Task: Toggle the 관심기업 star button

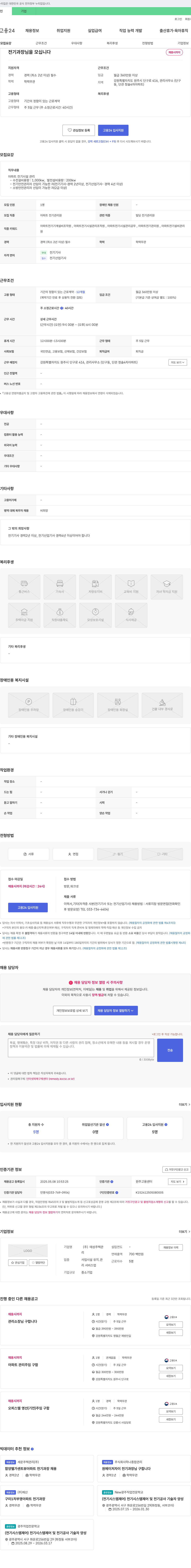Action: point(18,1262)
